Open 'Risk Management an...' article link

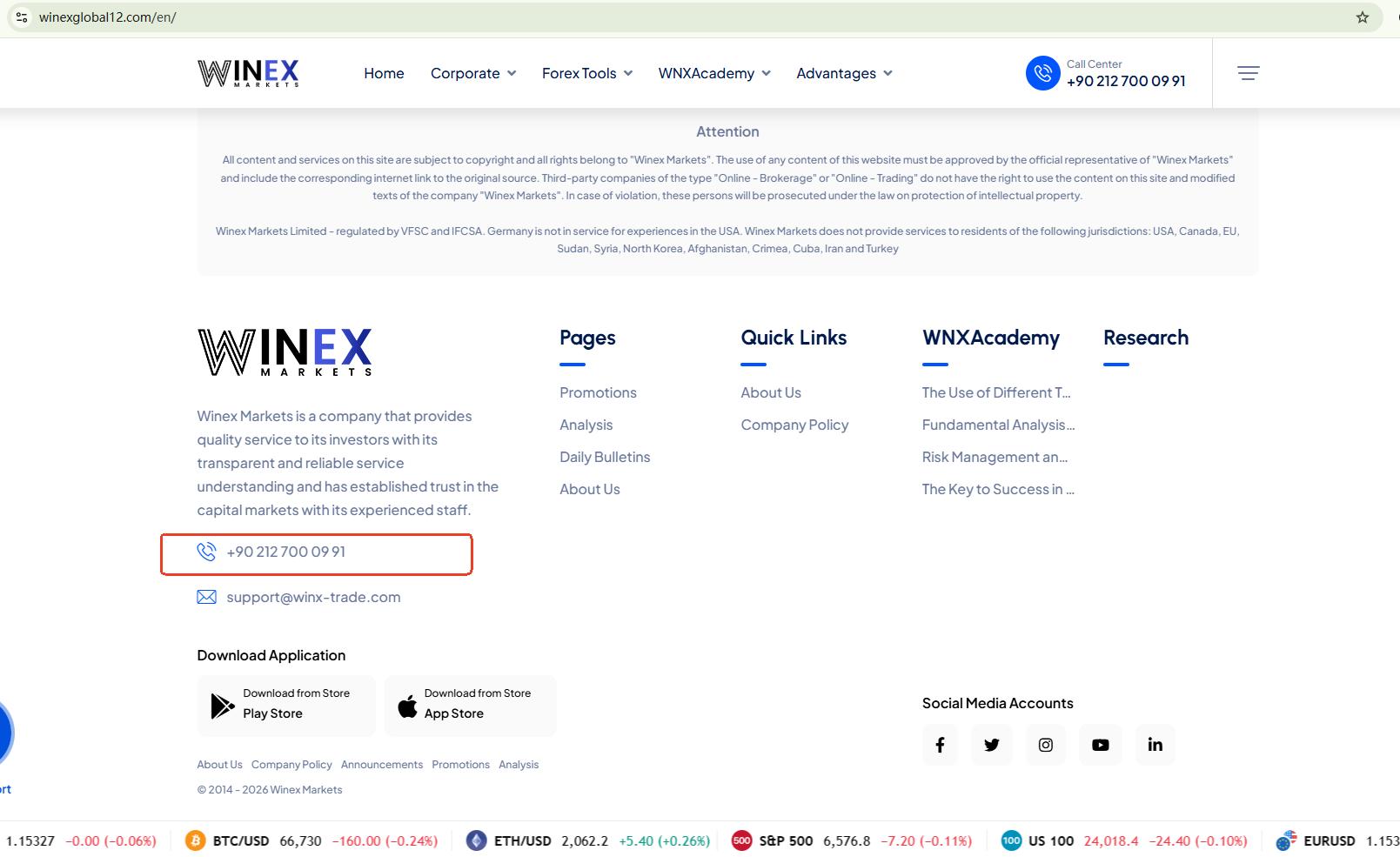tap(995, 457)
